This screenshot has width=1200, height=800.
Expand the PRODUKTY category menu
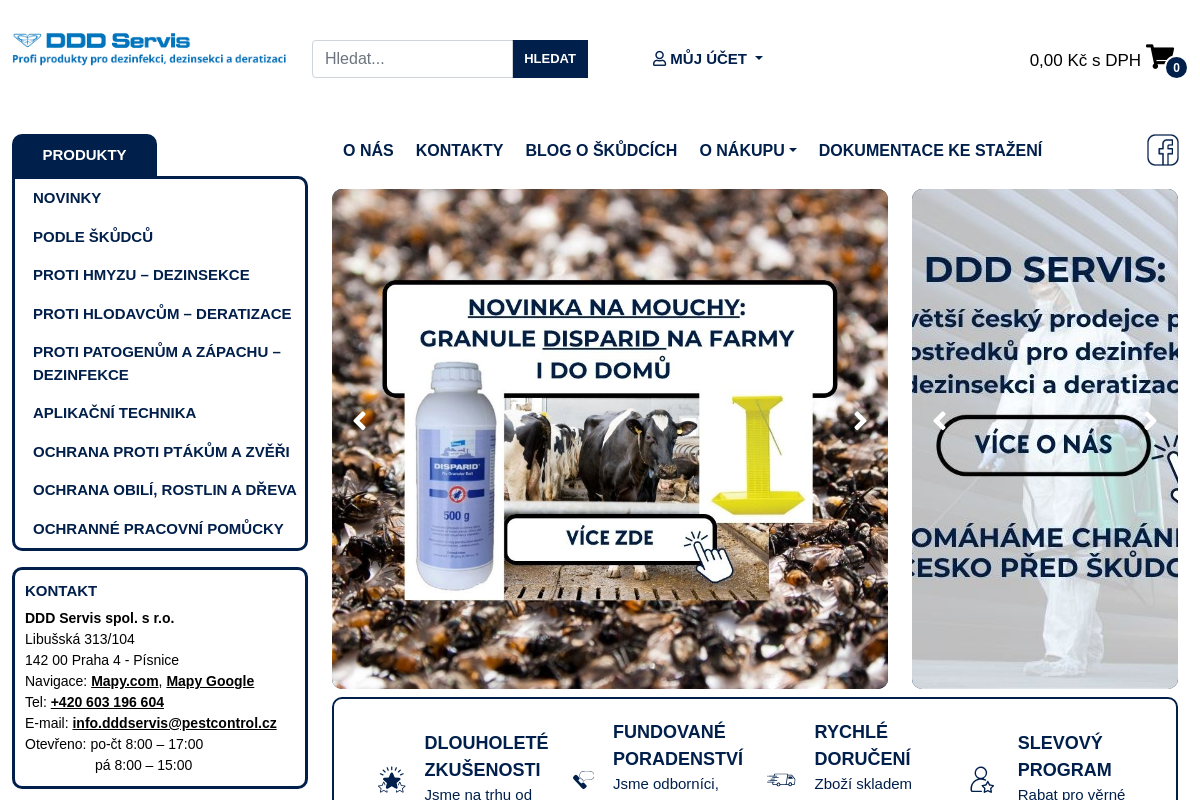tap(84, 155)
